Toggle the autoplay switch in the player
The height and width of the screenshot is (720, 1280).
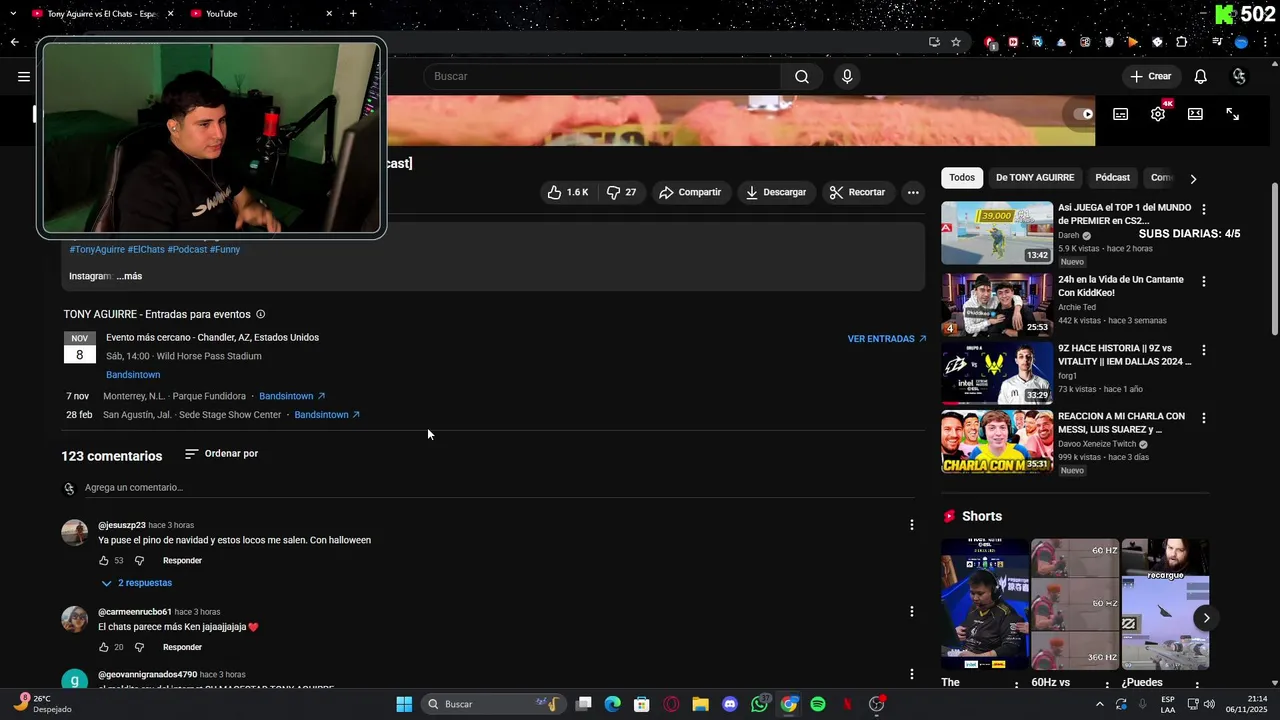1083,114
